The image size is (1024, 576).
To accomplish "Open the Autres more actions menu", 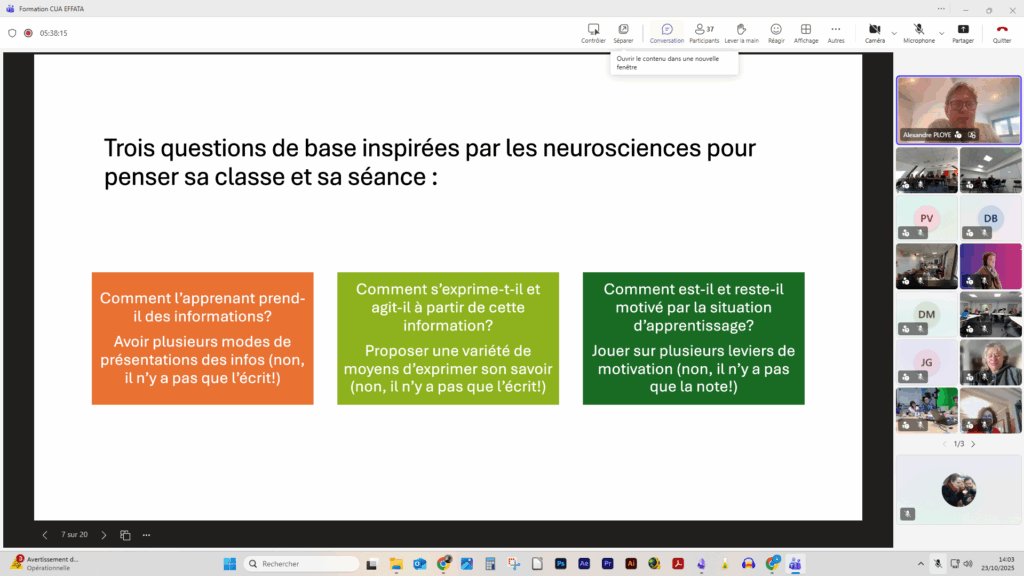I will (836, 33).
